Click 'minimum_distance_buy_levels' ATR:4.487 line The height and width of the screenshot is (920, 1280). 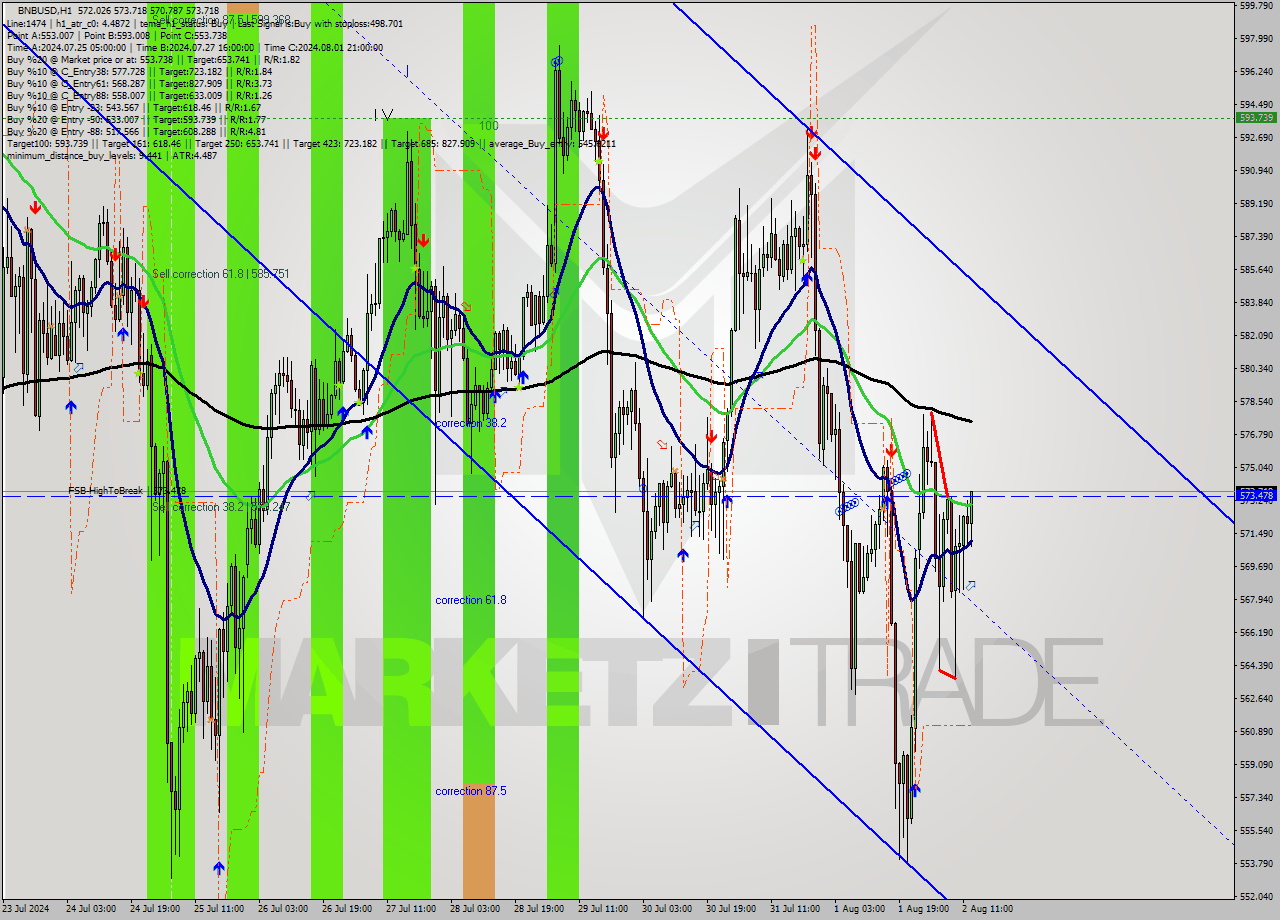point(111,155)
